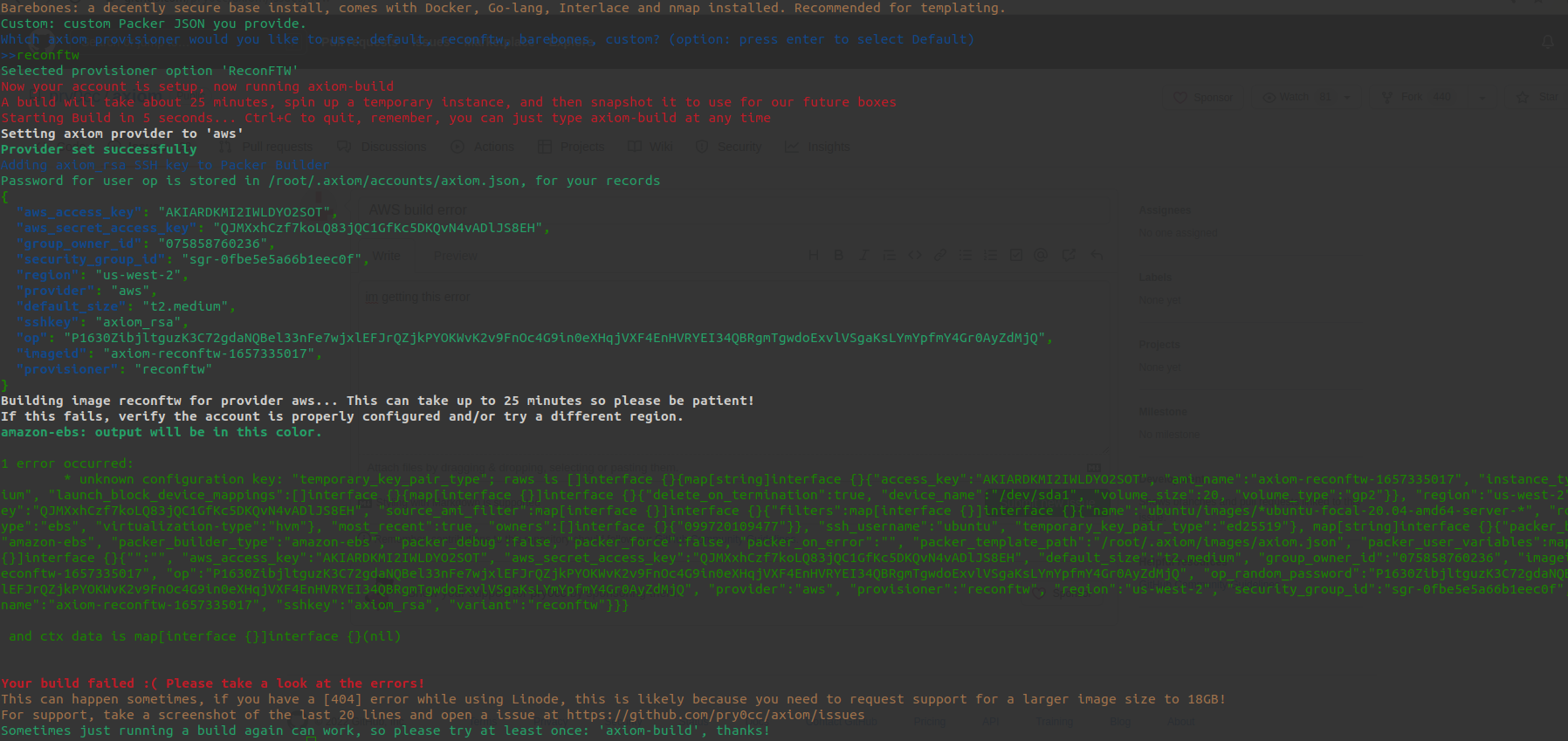
Task: Click comment body 'im getting this error'
Action: pyautogui.click(x=417, y=297)
